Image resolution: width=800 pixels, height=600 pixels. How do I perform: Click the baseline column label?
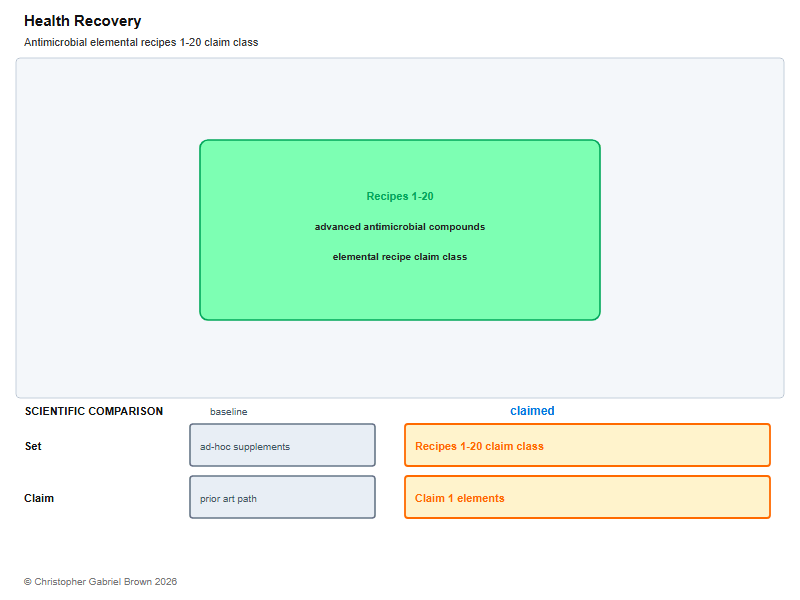point(229,412)
